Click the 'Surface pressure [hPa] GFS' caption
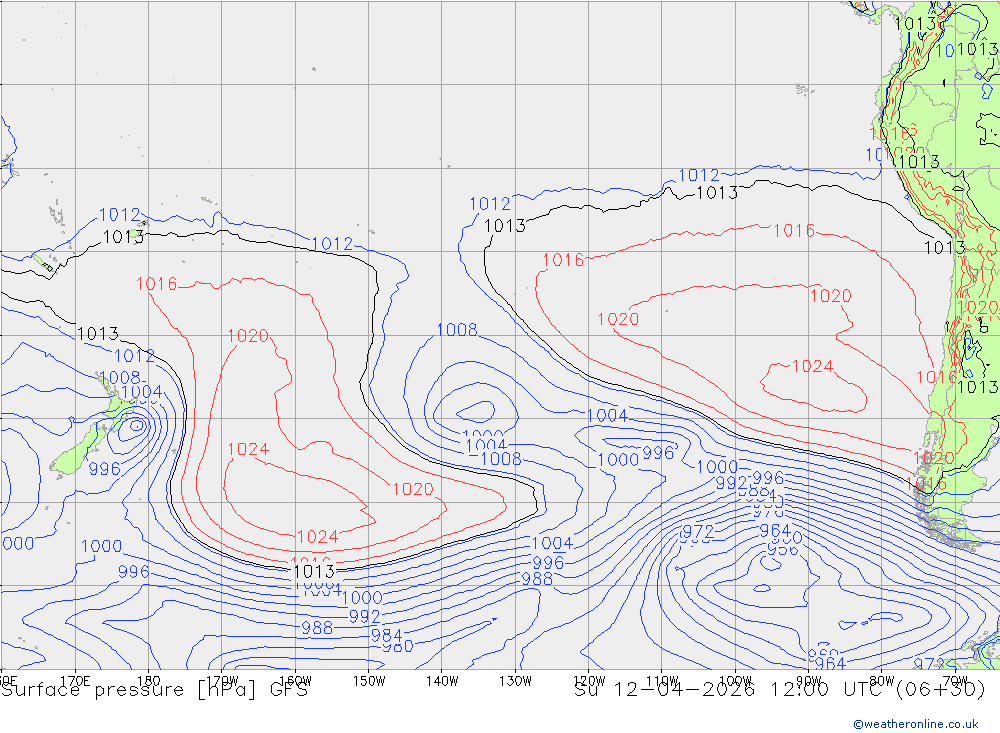This screenshot has width=1000, height=733. click(154, 690)
